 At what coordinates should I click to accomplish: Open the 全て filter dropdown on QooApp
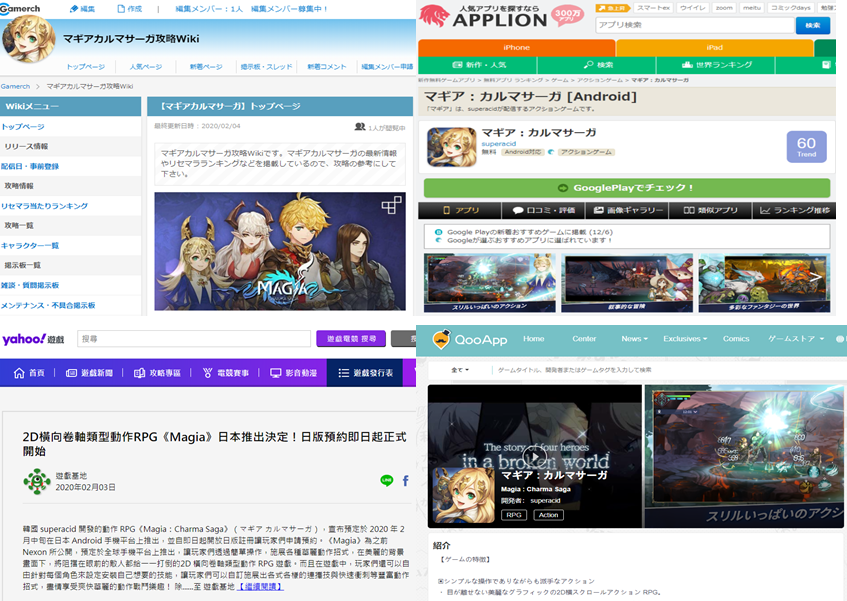[x=460, y=370]
